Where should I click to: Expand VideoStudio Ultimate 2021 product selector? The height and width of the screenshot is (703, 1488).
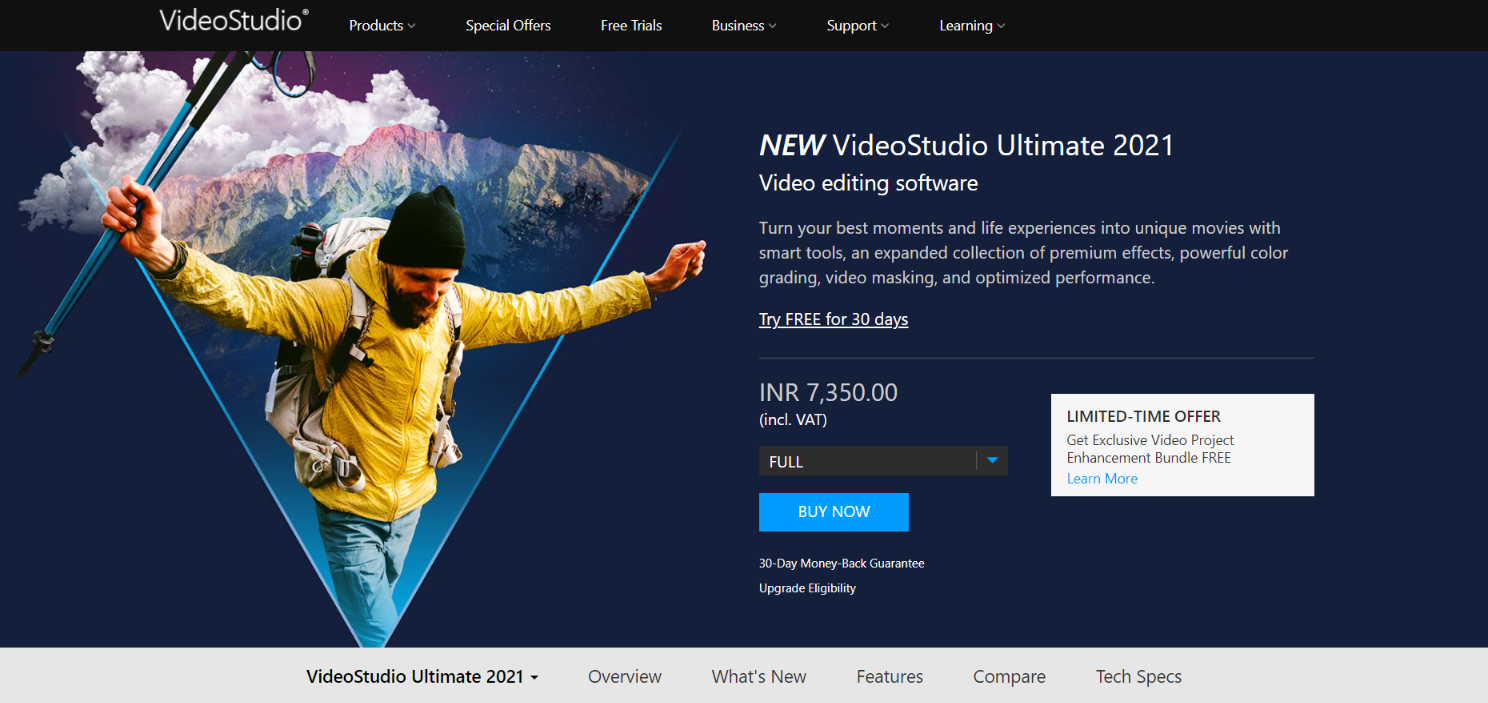coord(422,676)
